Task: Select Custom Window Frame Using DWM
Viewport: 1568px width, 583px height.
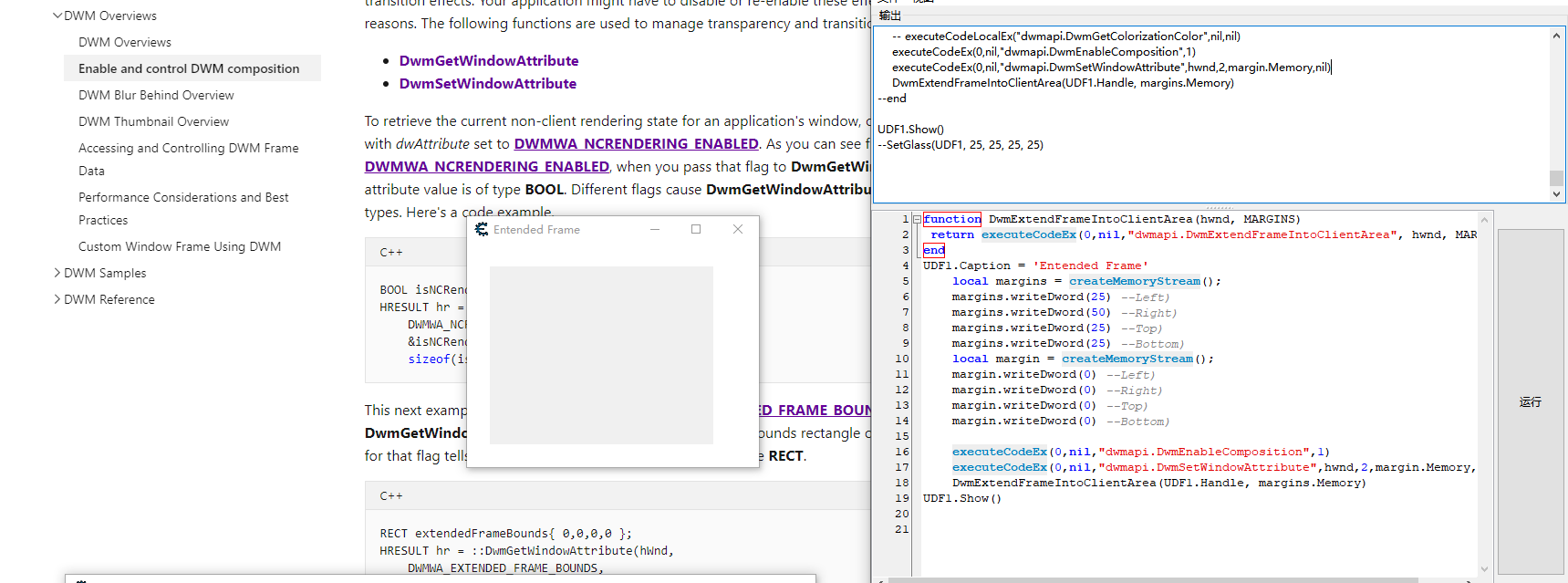Action: click(x=180, y=246)
